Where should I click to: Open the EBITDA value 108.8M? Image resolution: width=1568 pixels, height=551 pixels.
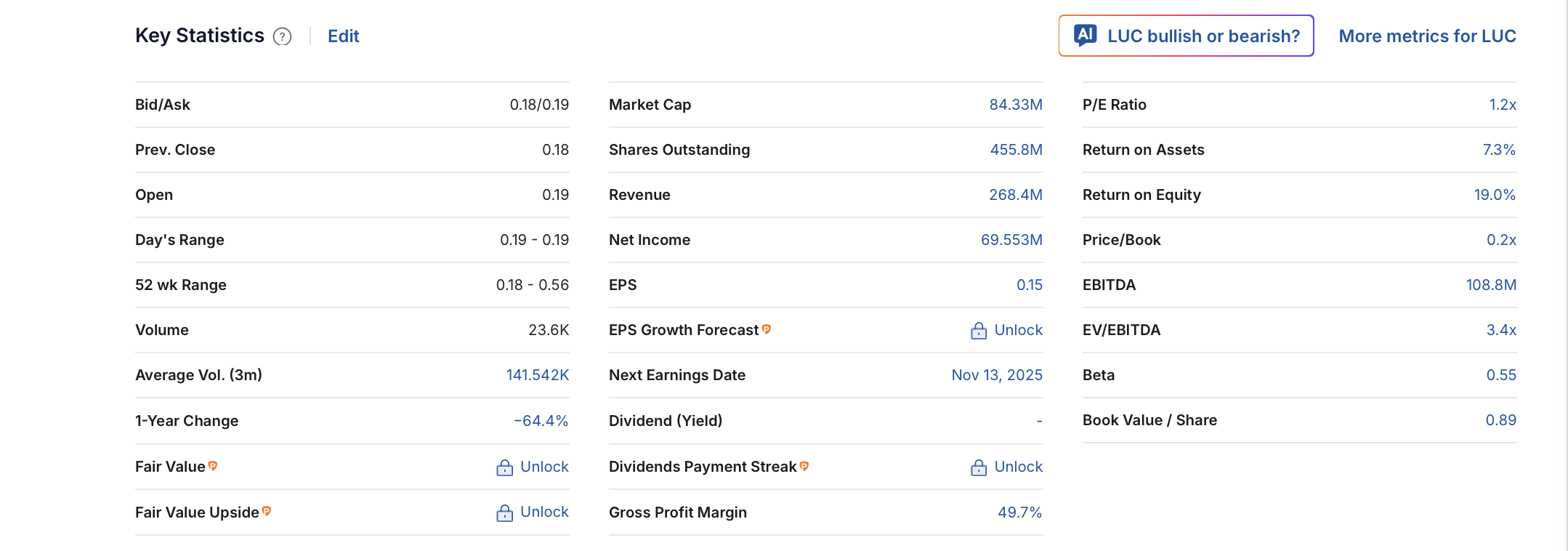tap(1490, 285)
